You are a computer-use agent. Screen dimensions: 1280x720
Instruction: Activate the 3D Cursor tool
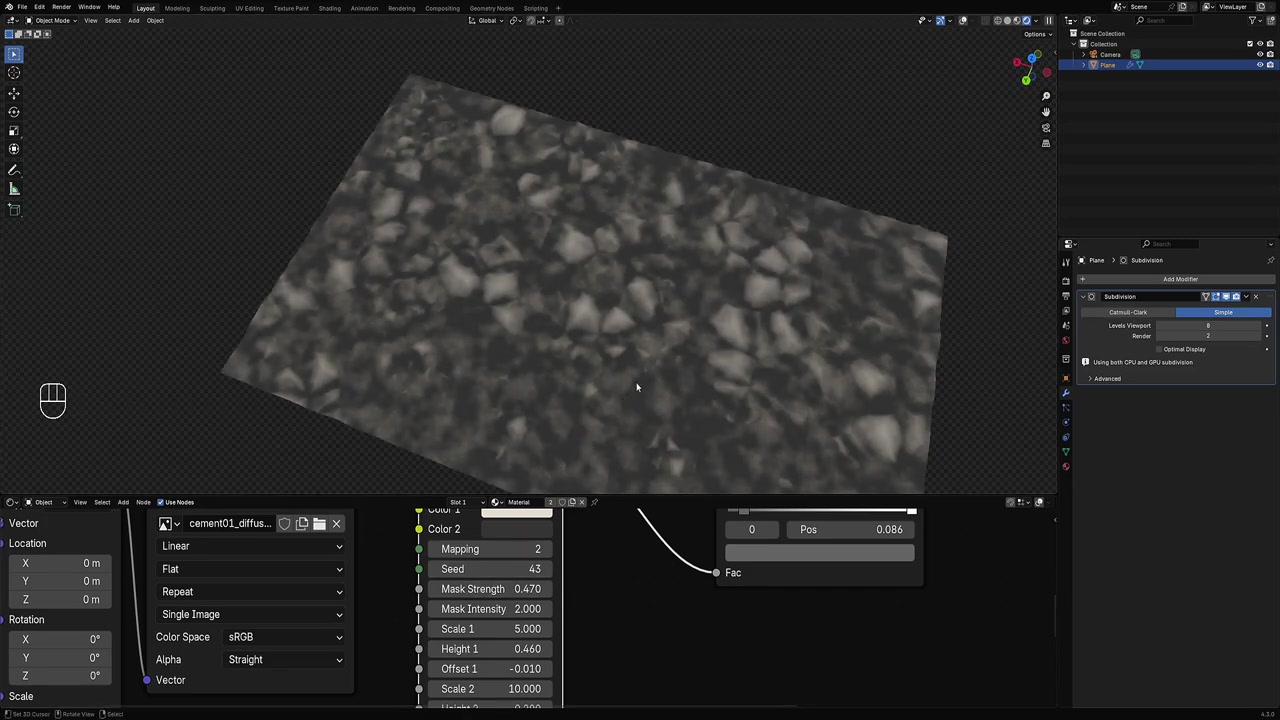point(14,73)
